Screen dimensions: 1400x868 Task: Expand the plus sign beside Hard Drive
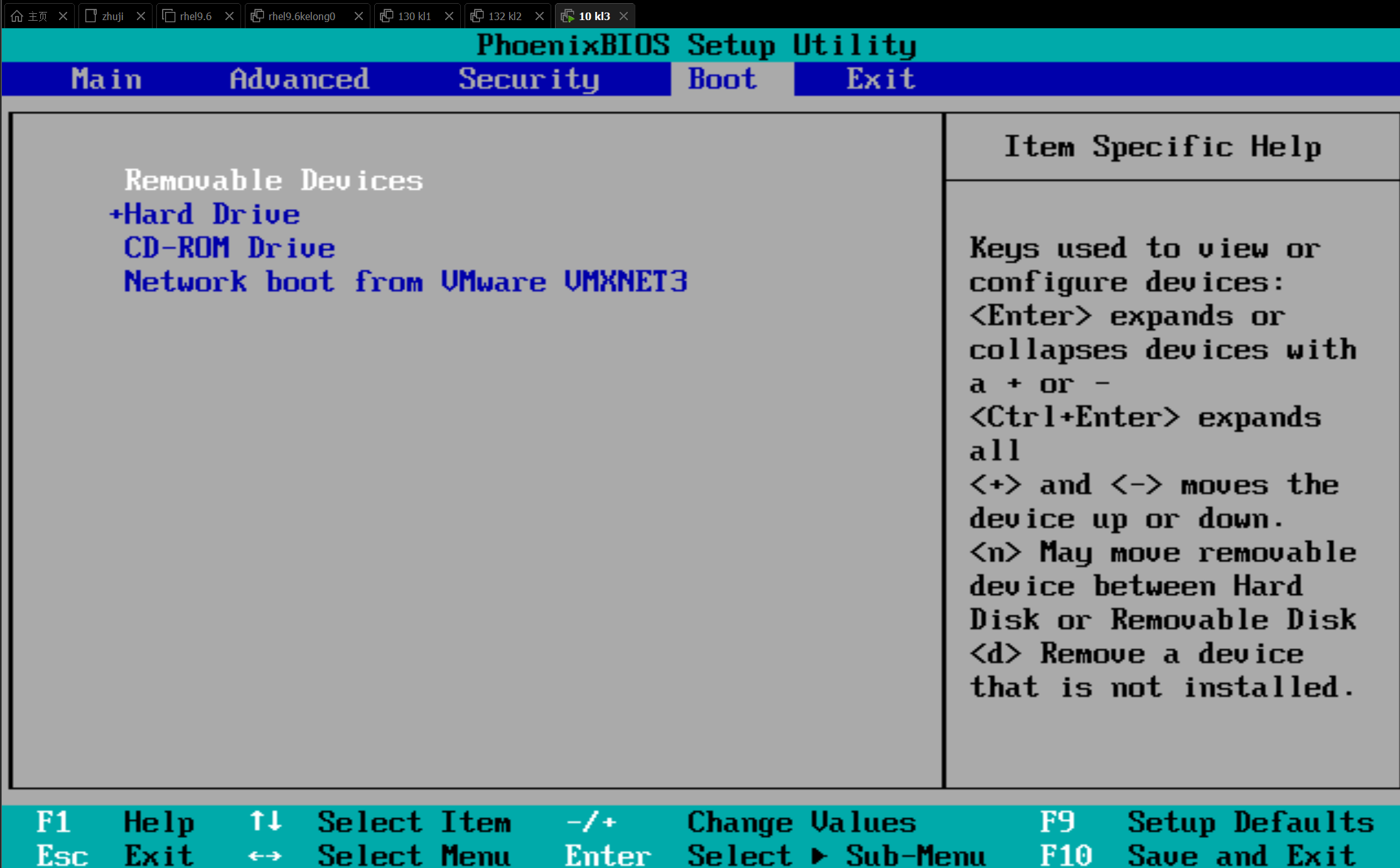[x=115, y=215]
